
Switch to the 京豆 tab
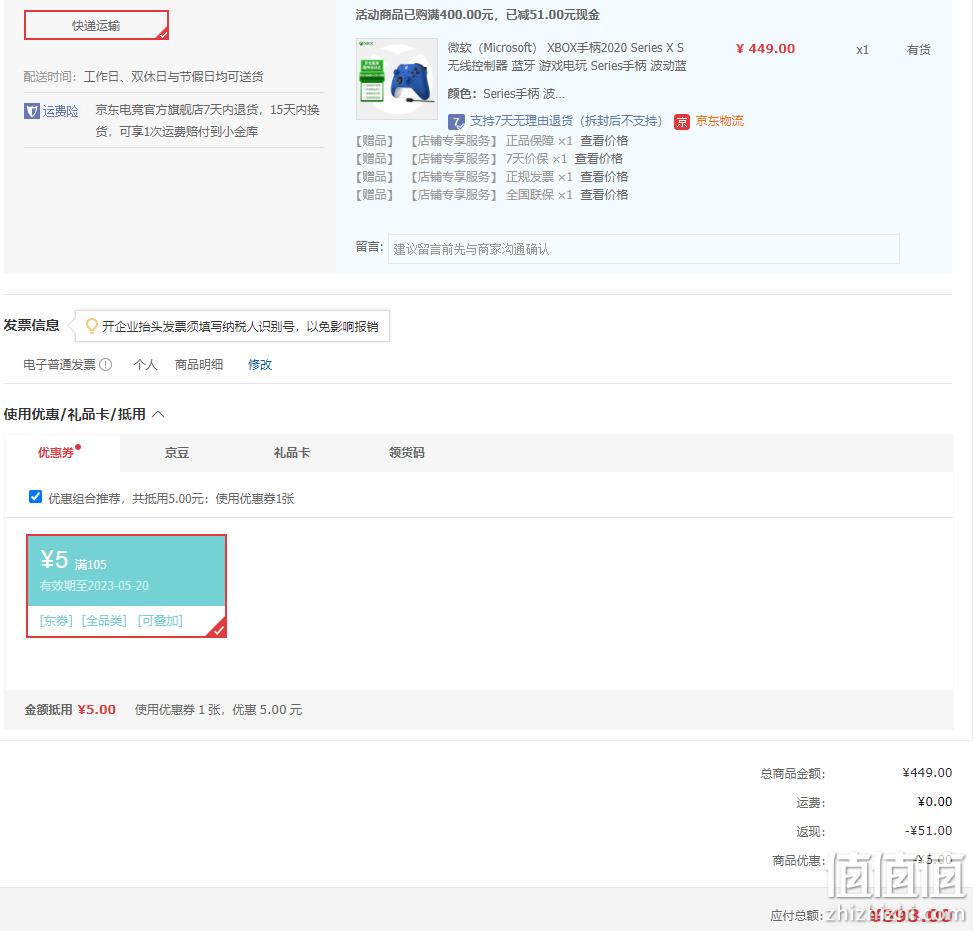click(177, 453)
